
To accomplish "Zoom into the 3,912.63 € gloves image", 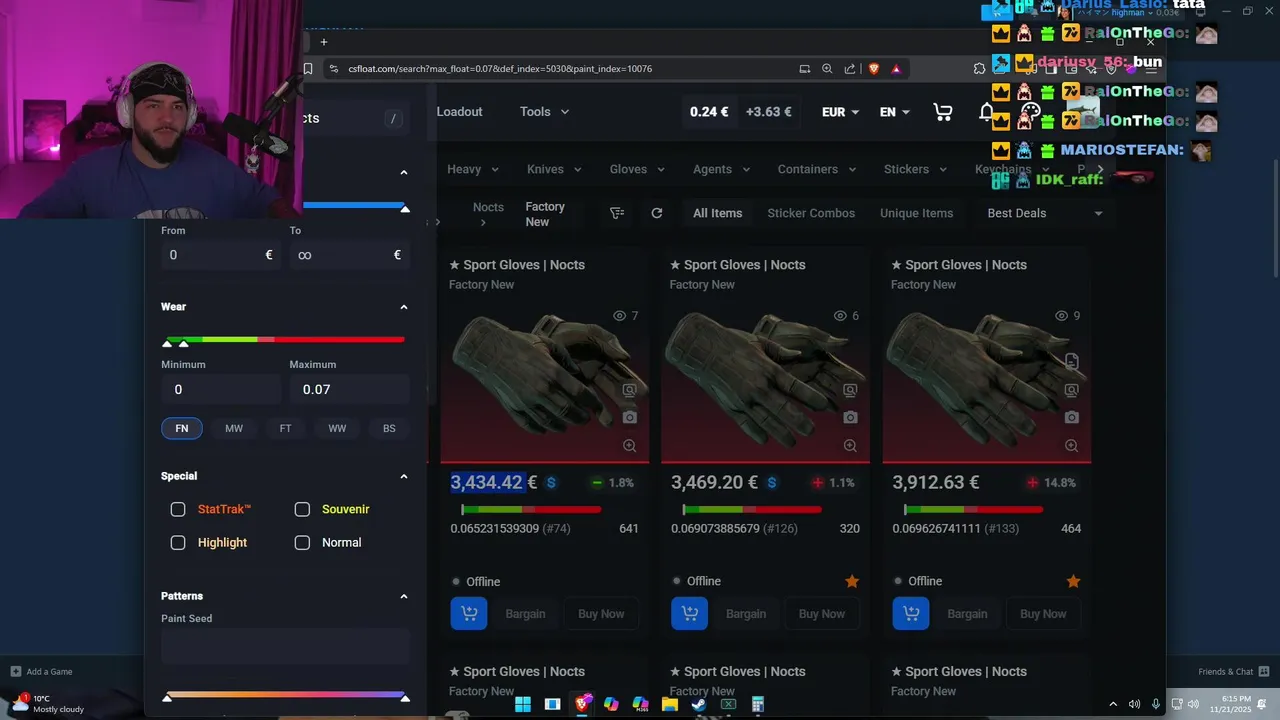I will click(1071, 445).
